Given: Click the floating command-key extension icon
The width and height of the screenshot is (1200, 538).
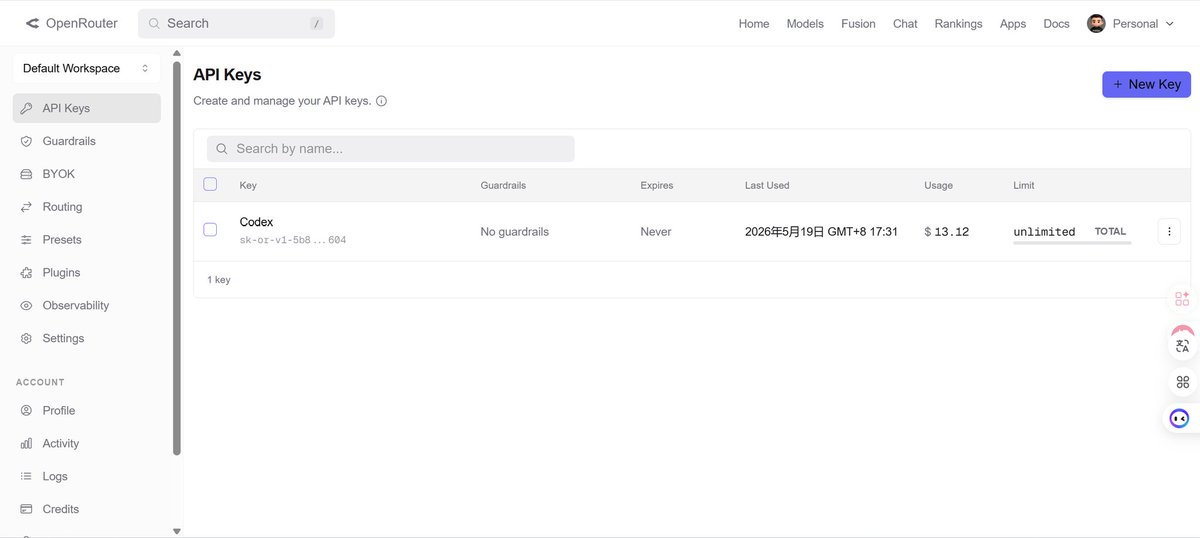Looking at the screenshot, I should [1183, 382].
